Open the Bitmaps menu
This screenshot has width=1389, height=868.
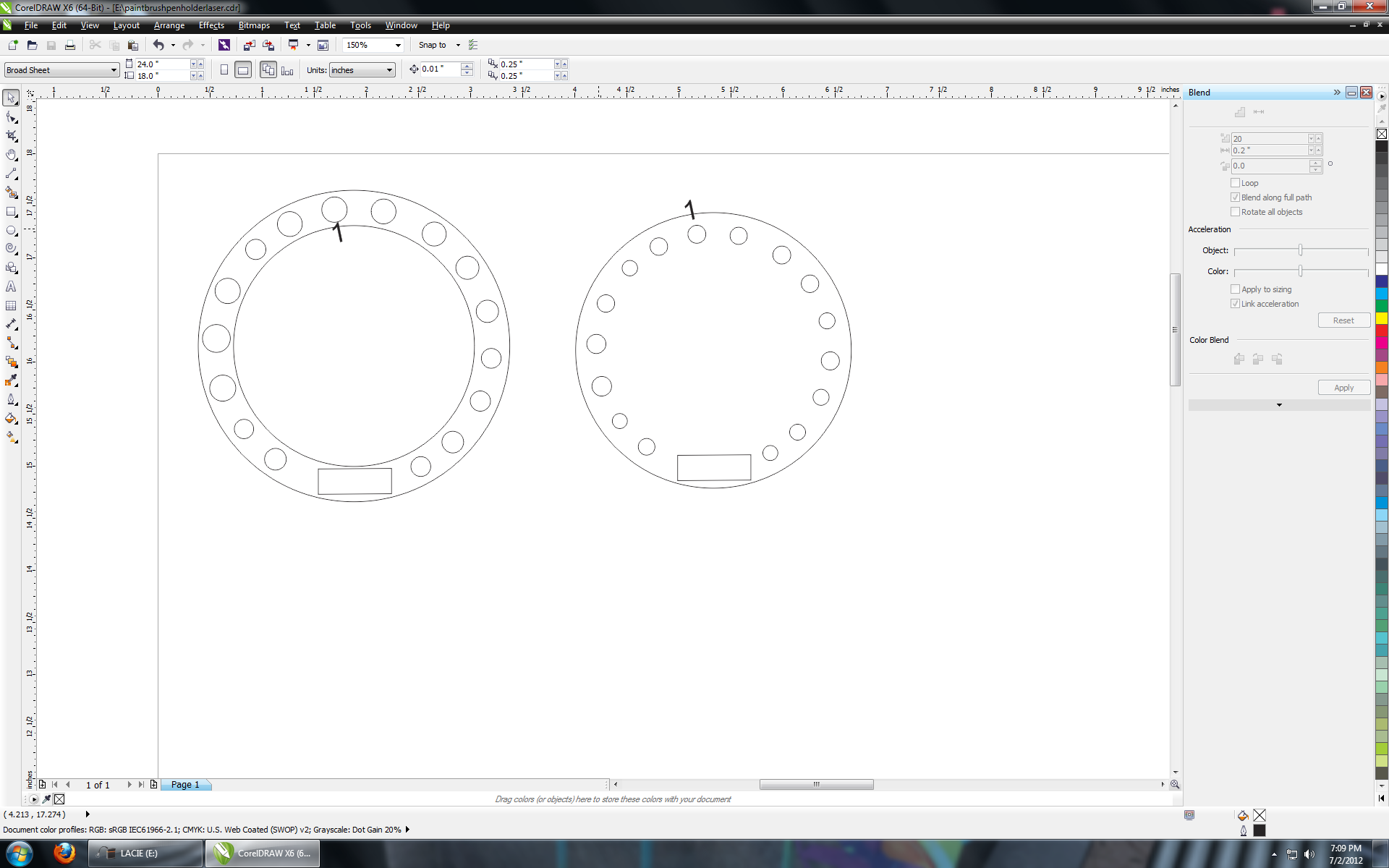pos(254,25)
